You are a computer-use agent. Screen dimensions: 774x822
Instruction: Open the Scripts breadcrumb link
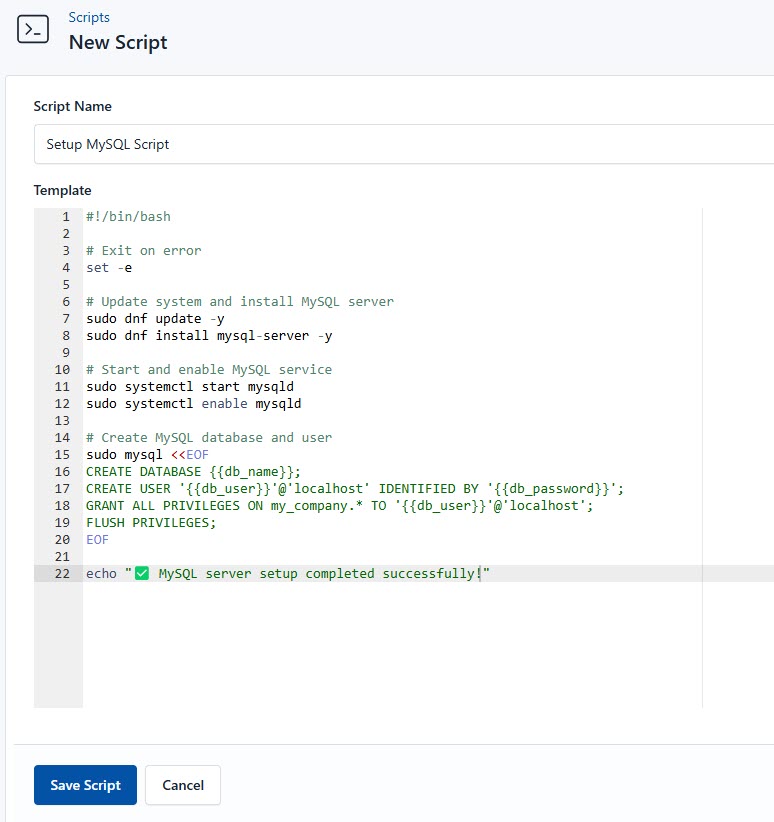point(89,17)
